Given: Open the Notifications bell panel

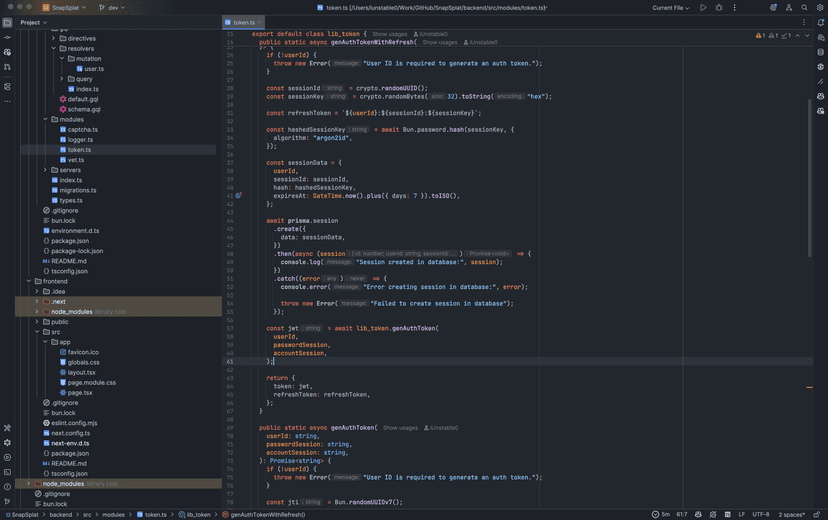Looking at the screenshot, I should pyautogui.click(x=820, y=22).
